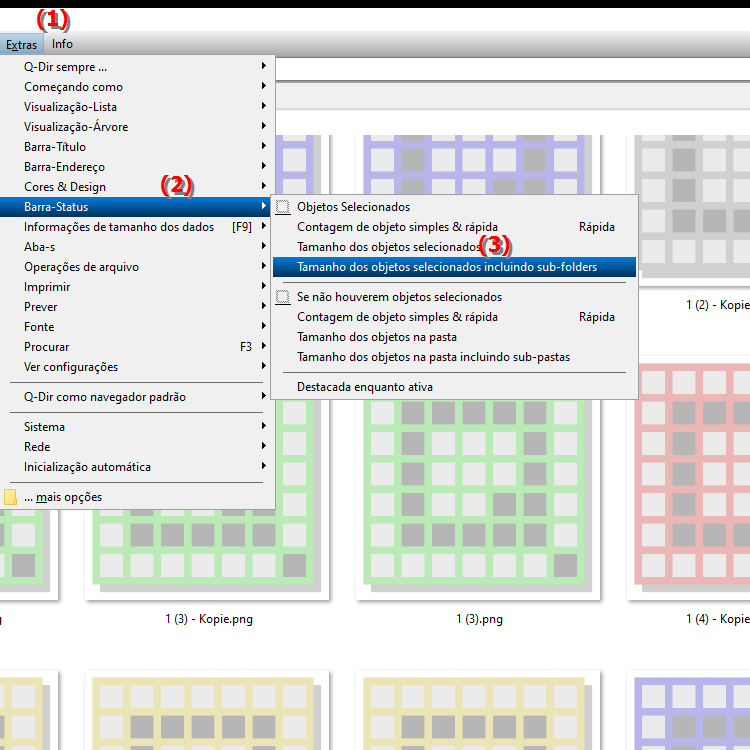Image resolution: width=750 pixels, height=750 pixels.
Task: Expand the Q-Dir sempre submenu
Action: [x=65, y=67]
